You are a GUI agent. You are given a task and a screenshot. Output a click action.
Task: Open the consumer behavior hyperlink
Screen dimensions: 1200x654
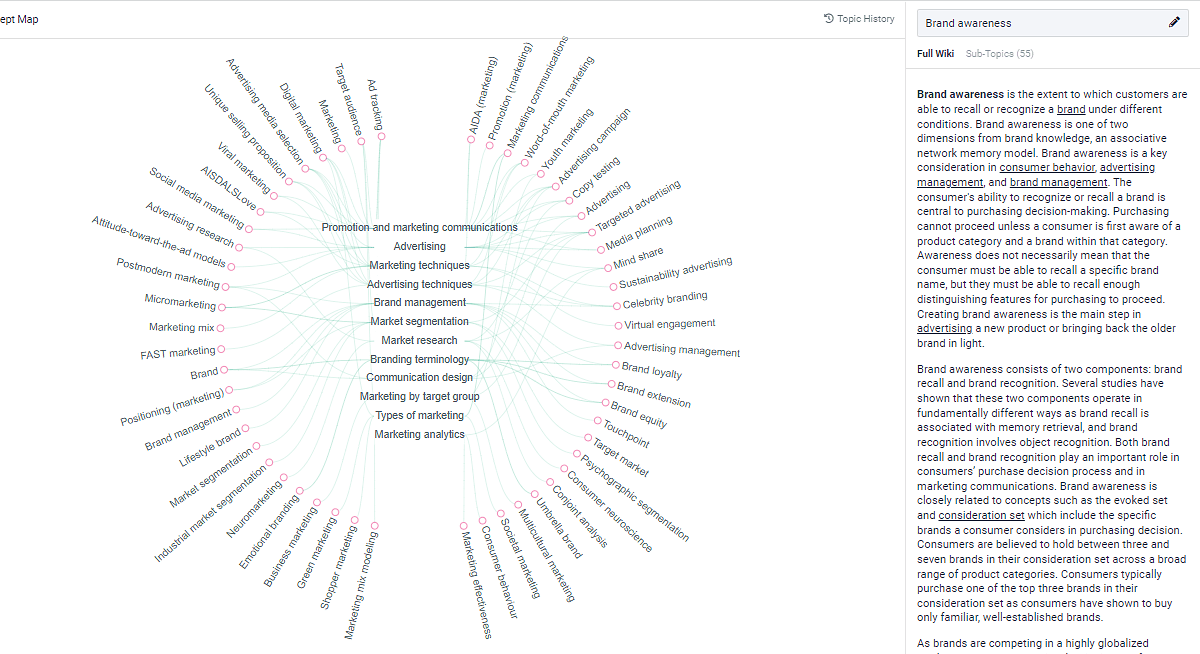[x=1047, y=167]
